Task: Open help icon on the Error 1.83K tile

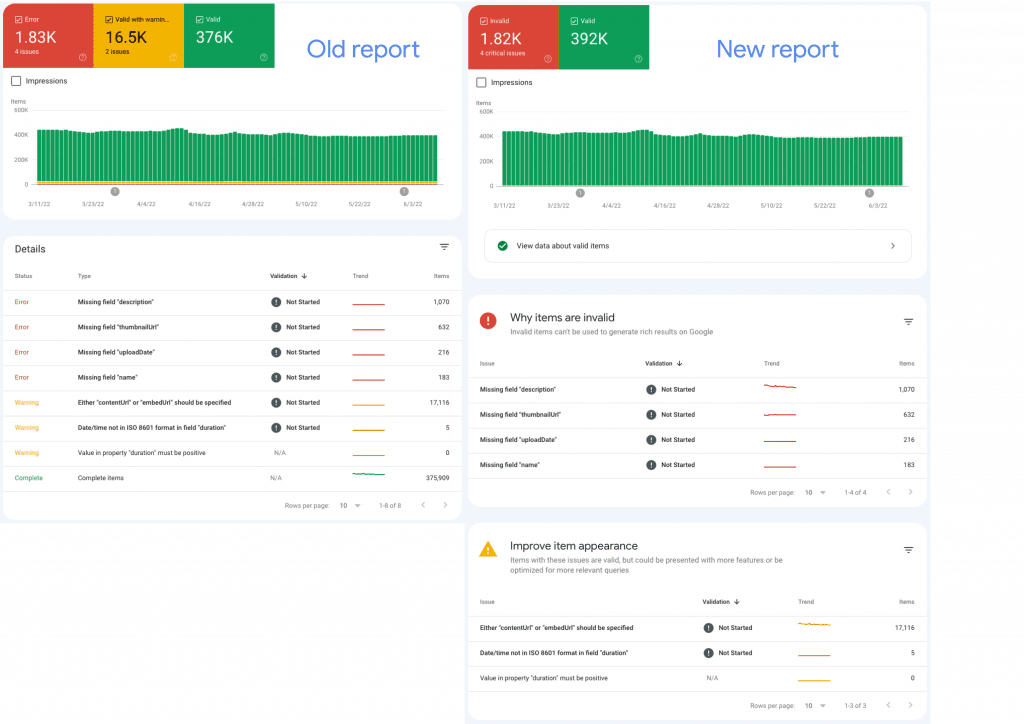Action: tap(83, 57)
